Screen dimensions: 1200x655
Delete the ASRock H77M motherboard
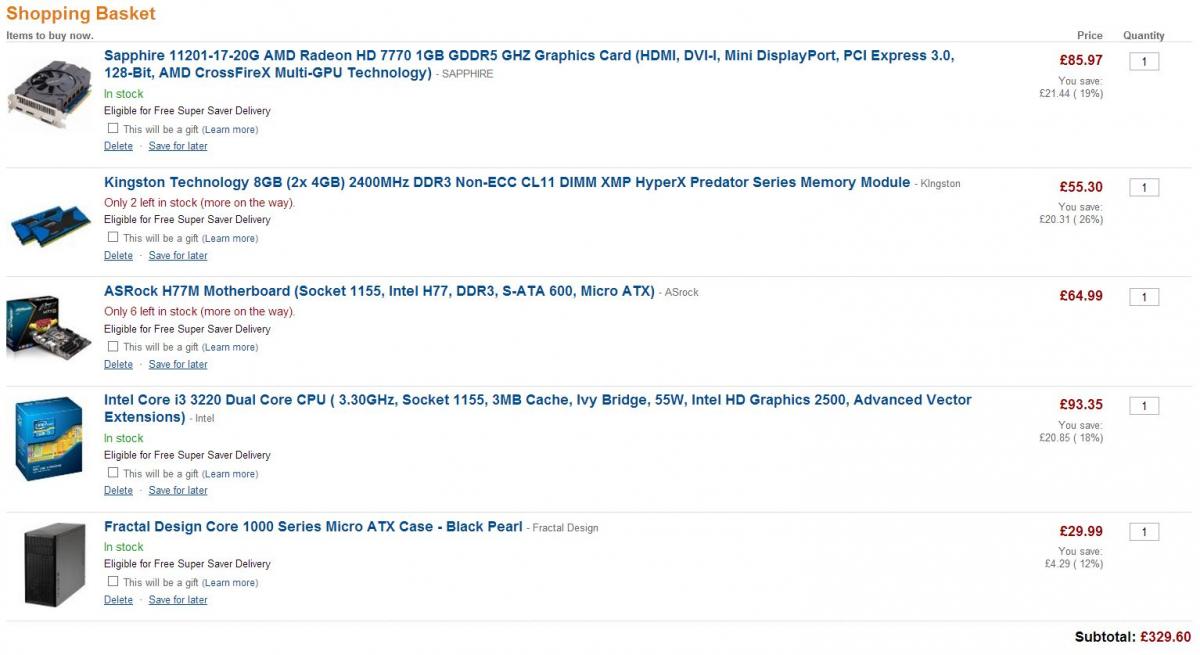point(118,365)
